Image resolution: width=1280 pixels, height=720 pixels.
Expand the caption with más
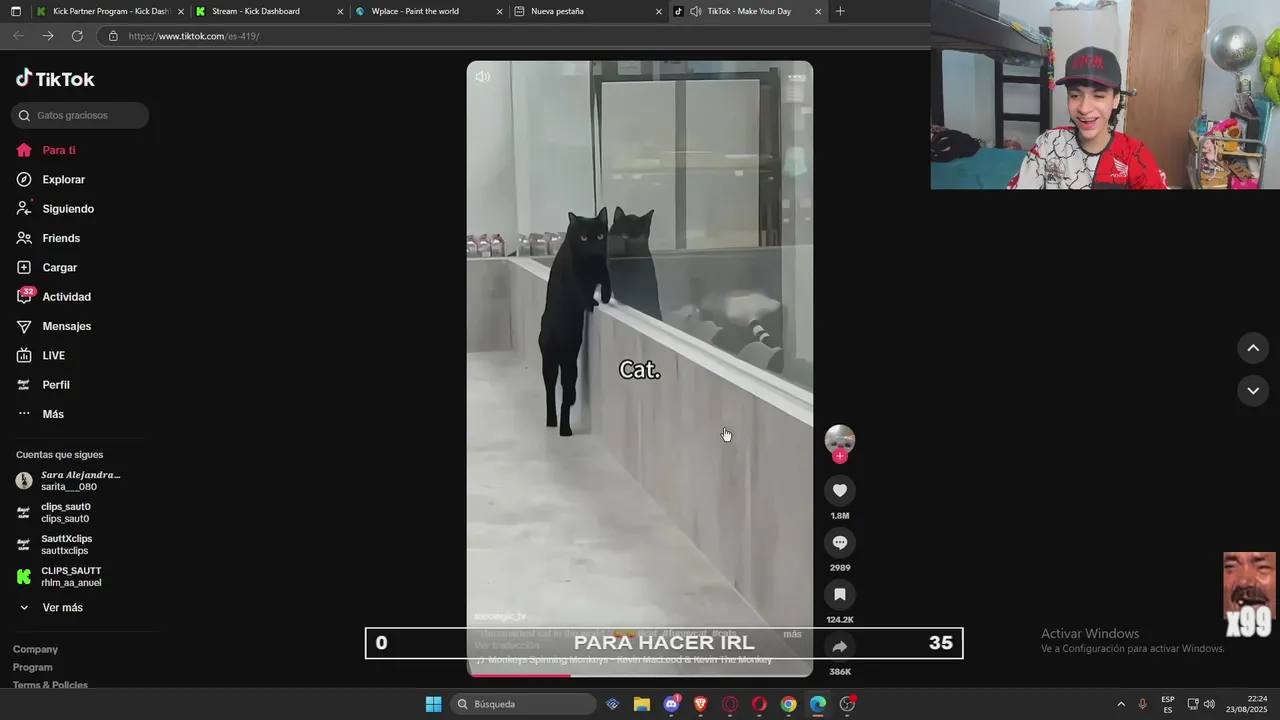pos(792,634)
